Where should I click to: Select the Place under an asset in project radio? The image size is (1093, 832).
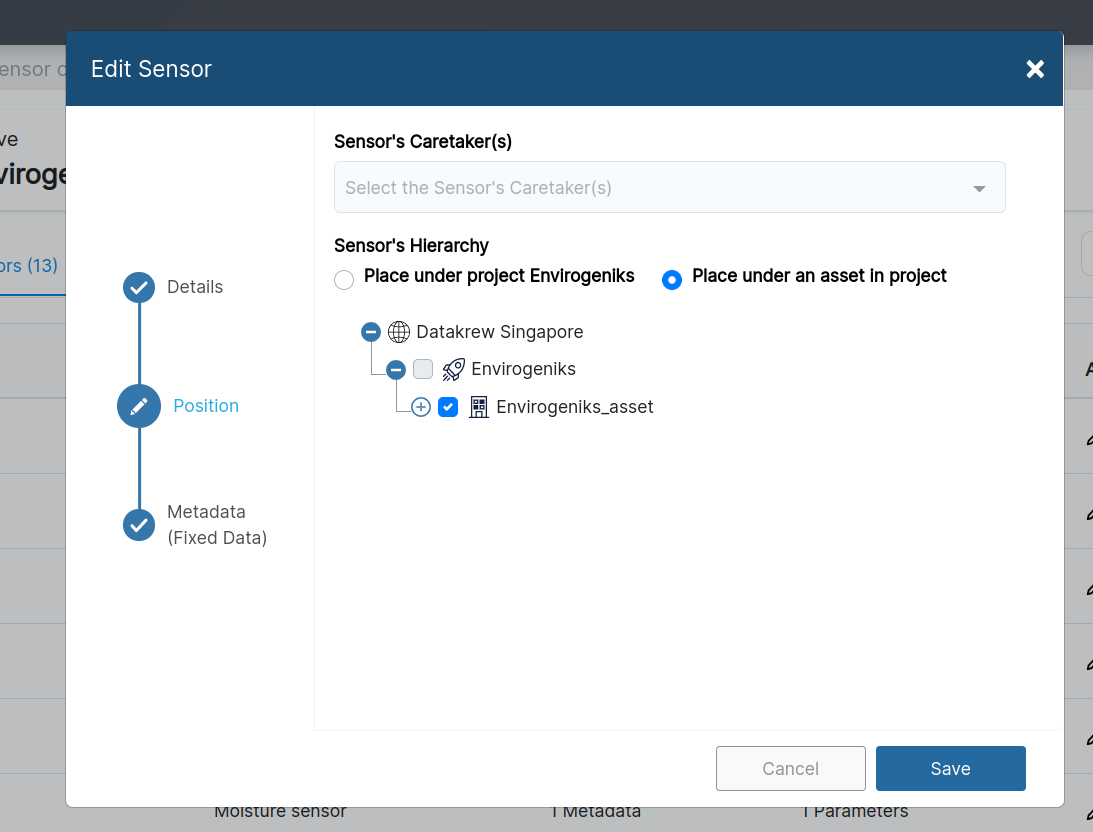(x=671, y=280)
